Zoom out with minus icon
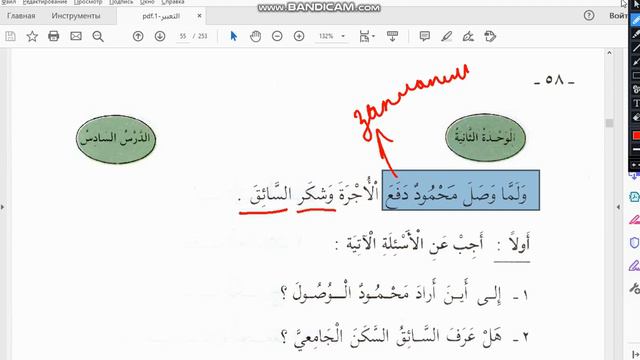The height and width of the screenshot is (360, 640). point(277,36)
